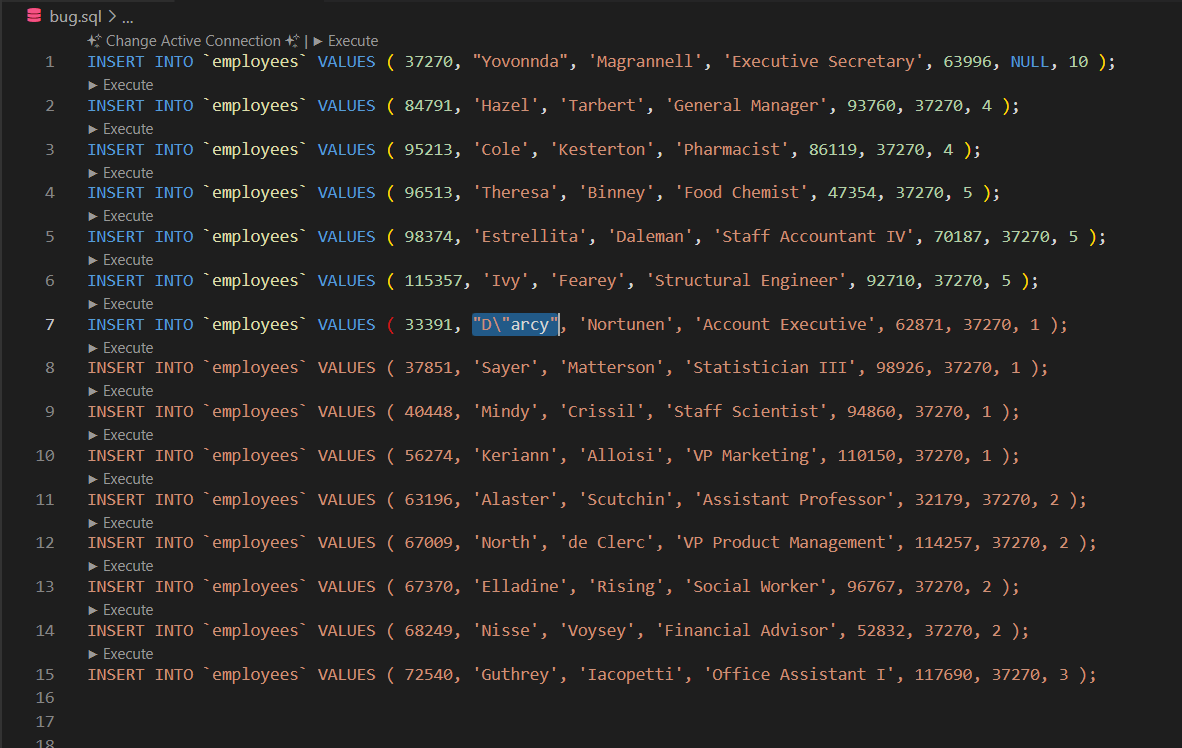Click line number 7 in the gutter
The width and height of the screenshot is (1182, 748).
click(x=49, y=323)
